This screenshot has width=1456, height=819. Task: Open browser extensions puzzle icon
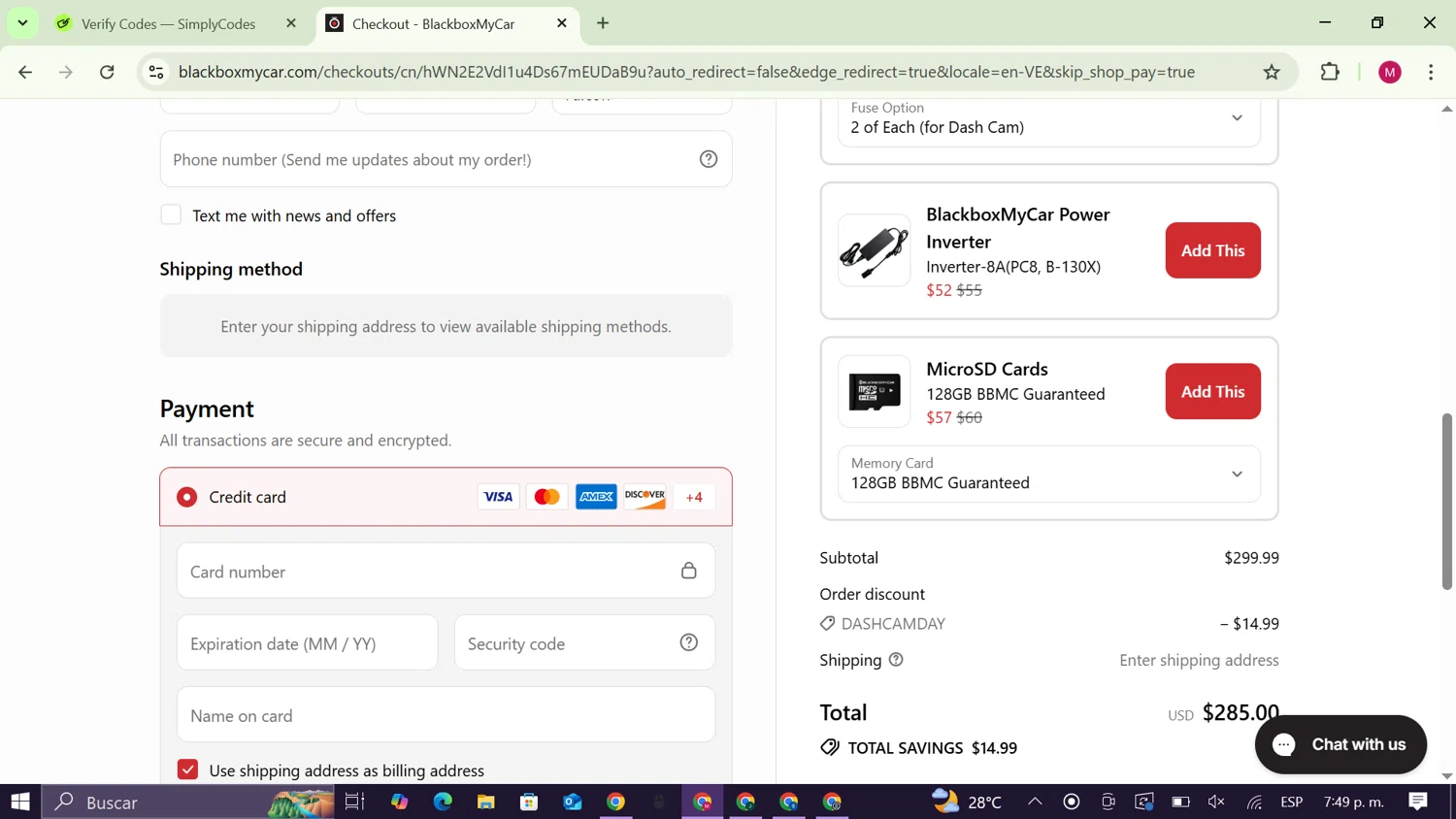click(x=1330, y=72)
